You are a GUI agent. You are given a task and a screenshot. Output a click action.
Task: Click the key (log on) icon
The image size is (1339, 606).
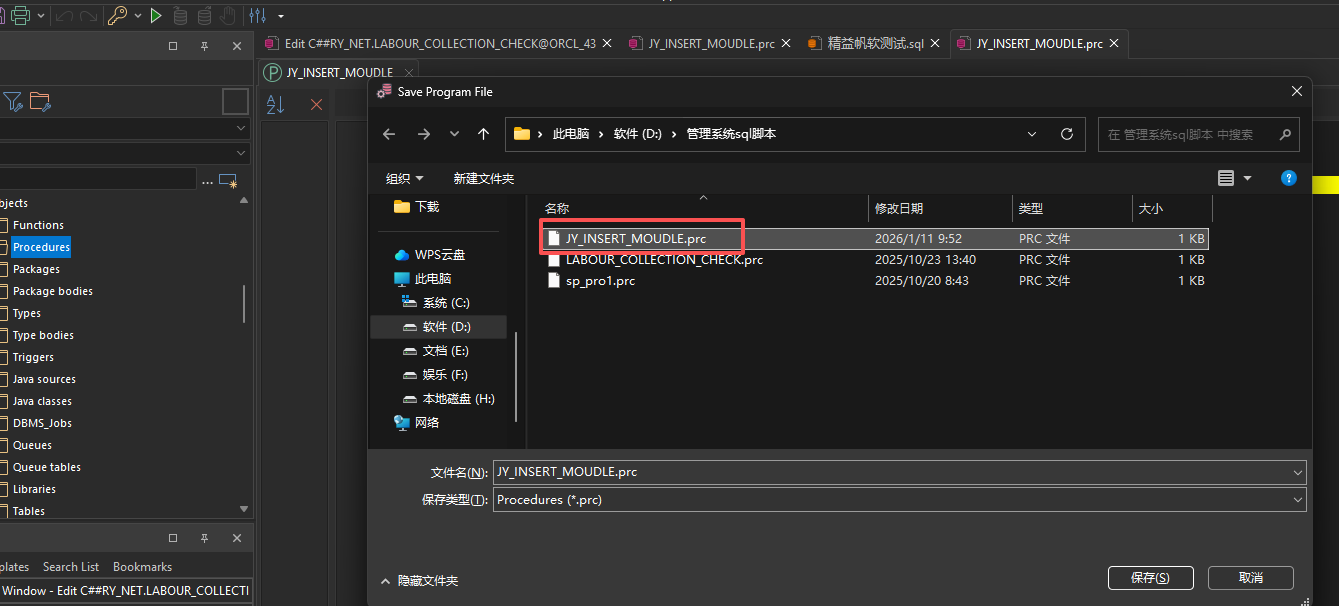pos(117,16)
